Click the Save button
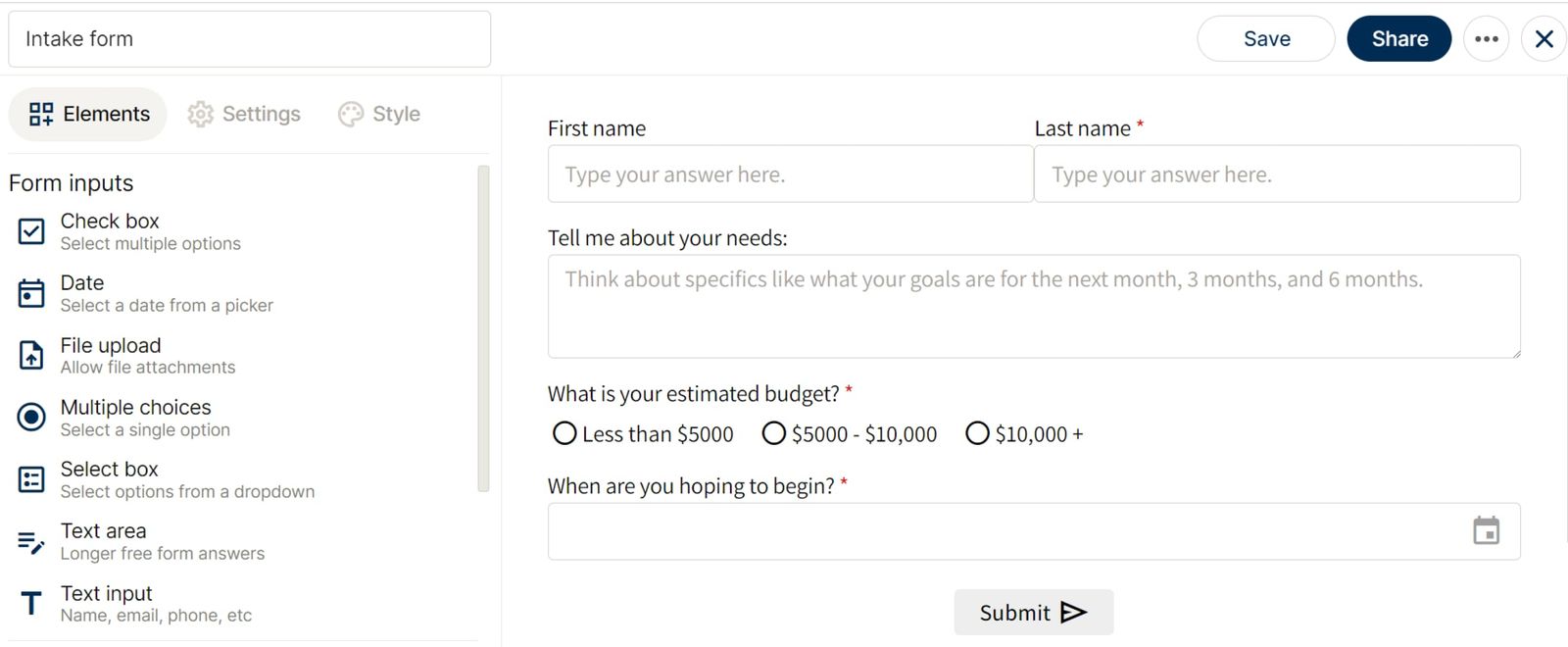The image size is (1568, 647). coord(1266,39)
